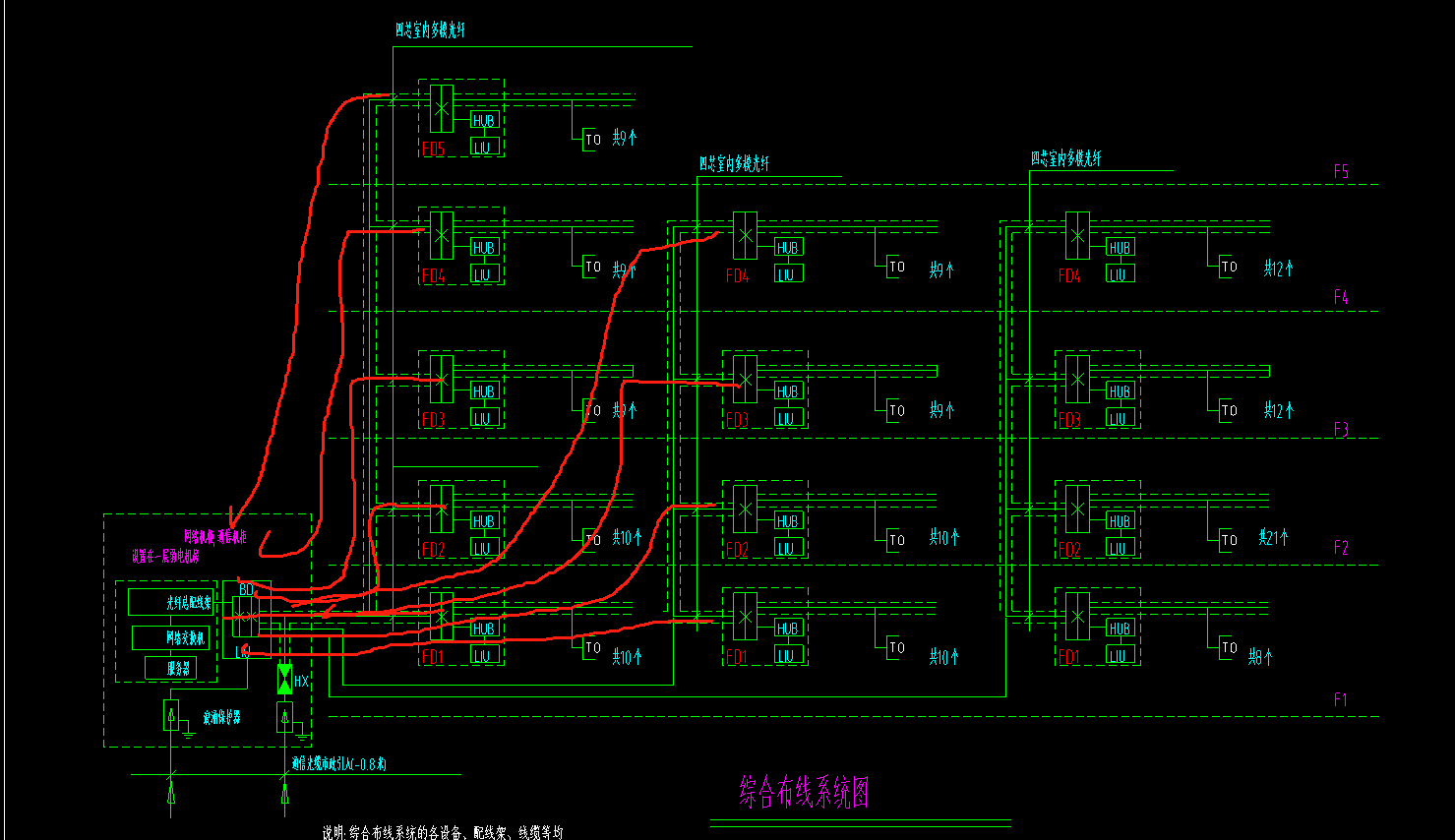This screenshot has width=1455, height=840.
Task: Select the cross-connect symbol in the 共21个 row
Action: coord(1077,510)
